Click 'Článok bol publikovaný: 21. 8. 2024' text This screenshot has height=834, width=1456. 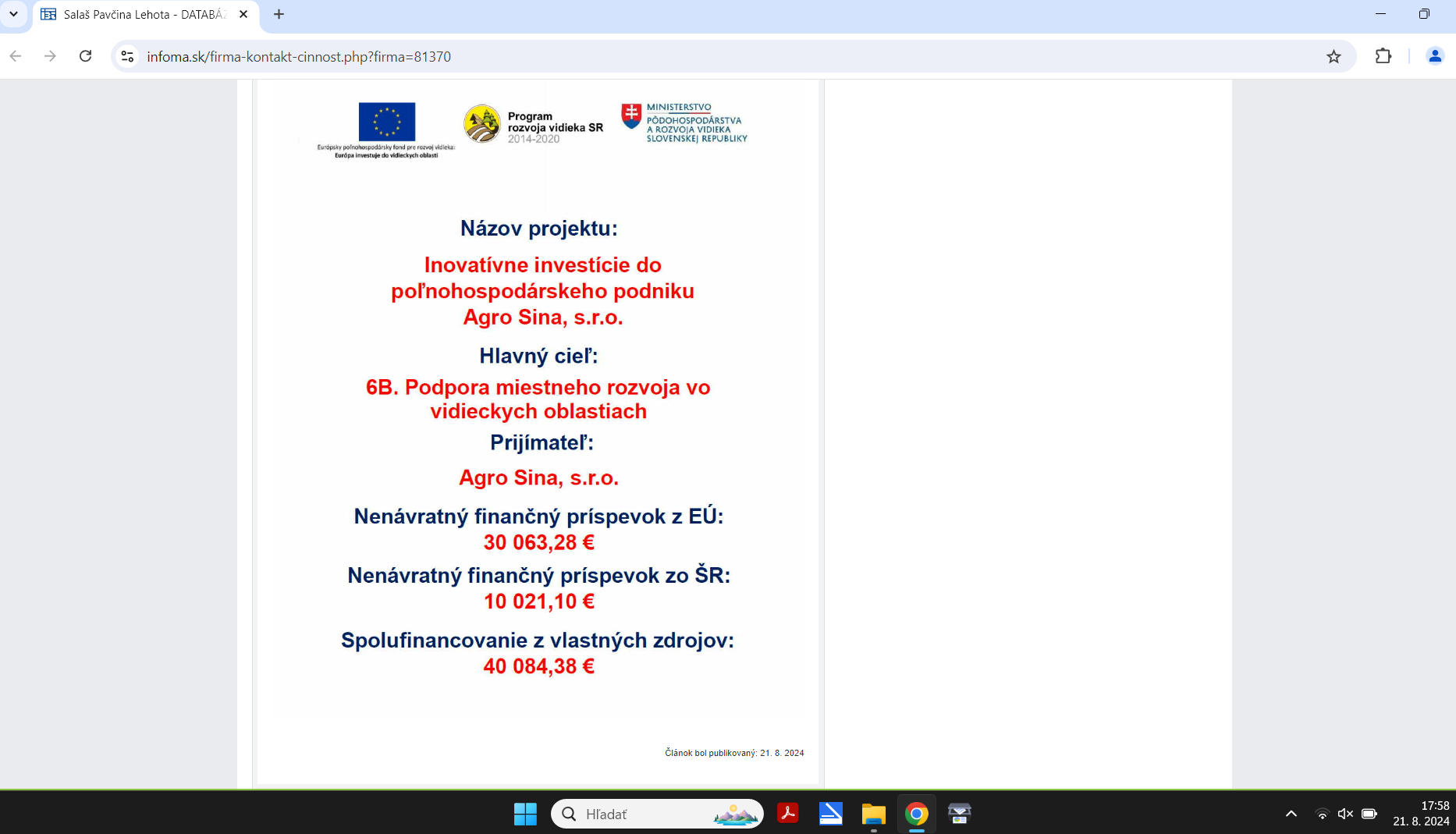click(734, 753)
